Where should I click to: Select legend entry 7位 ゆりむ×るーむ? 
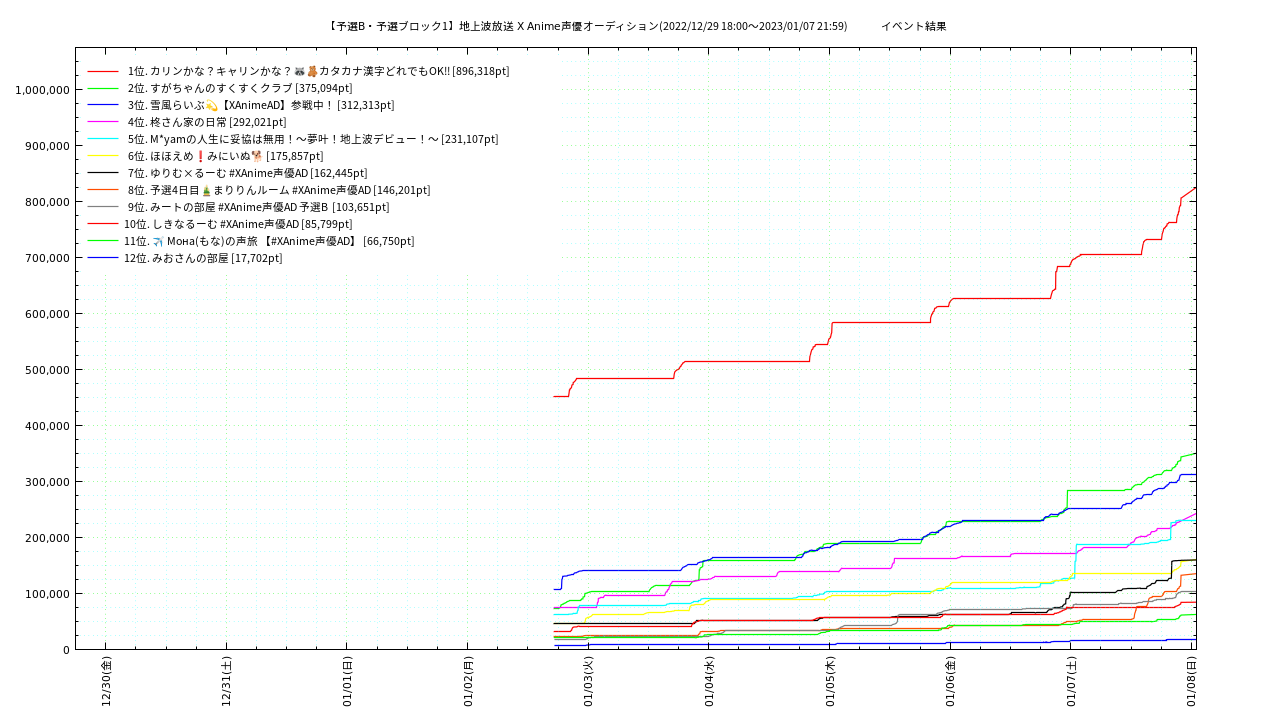point(247,173)
